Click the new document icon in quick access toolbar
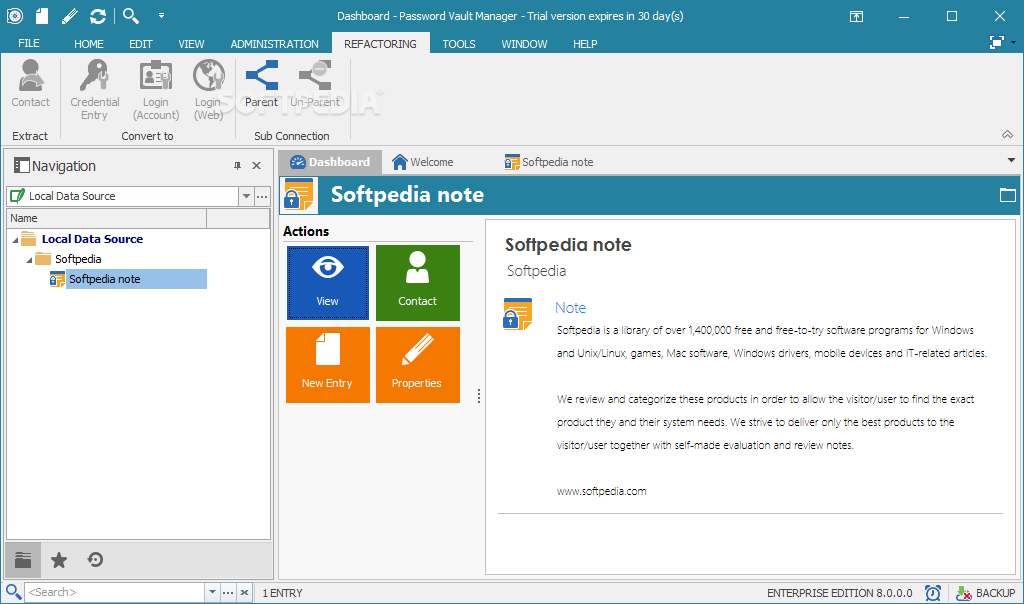The width and height of the screenshot is (1024, 604). pos(42,16)
